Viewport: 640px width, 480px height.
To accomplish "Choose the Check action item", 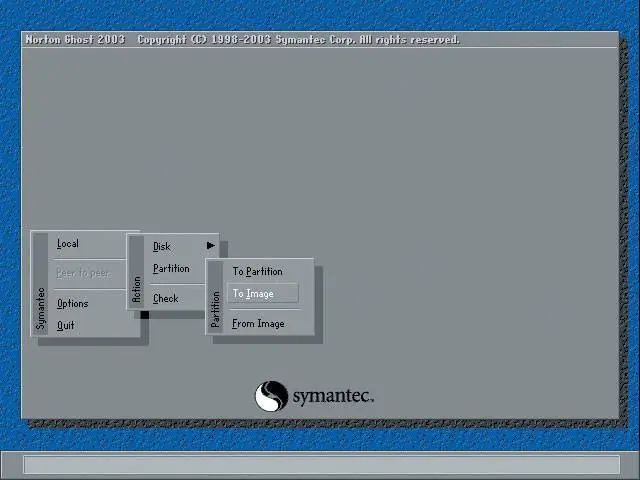I will [165, 299].
